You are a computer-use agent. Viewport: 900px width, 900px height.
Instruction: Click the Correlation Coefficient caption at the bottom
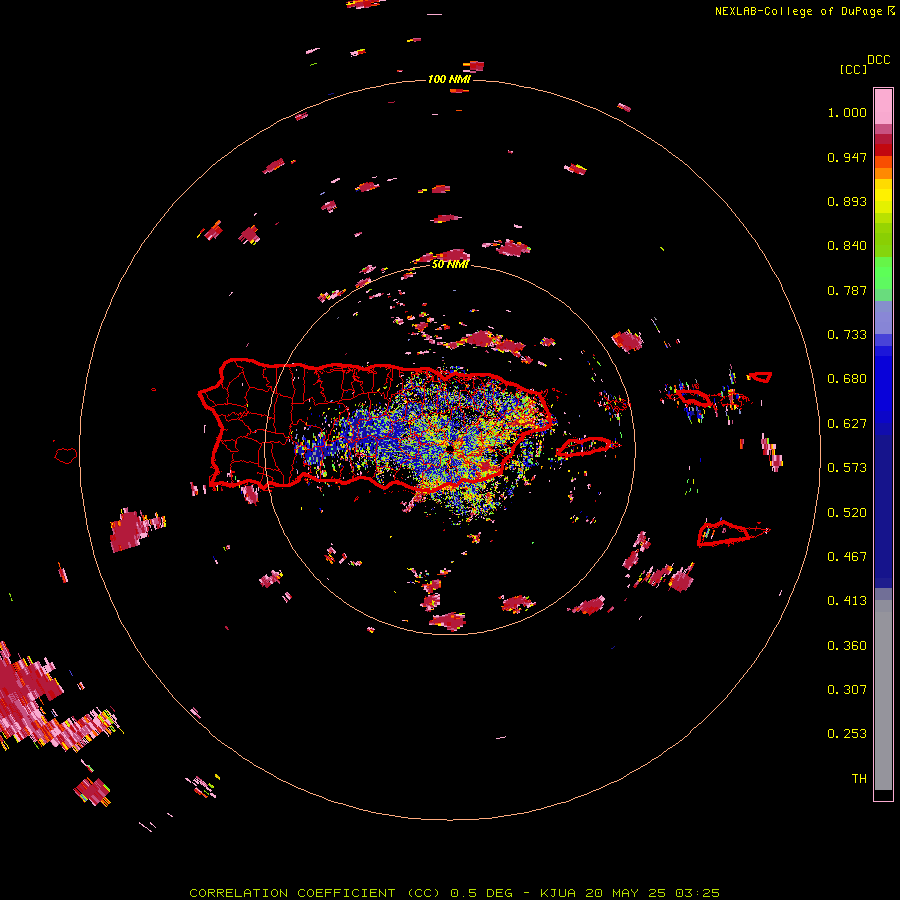click(x=454, y=893)
